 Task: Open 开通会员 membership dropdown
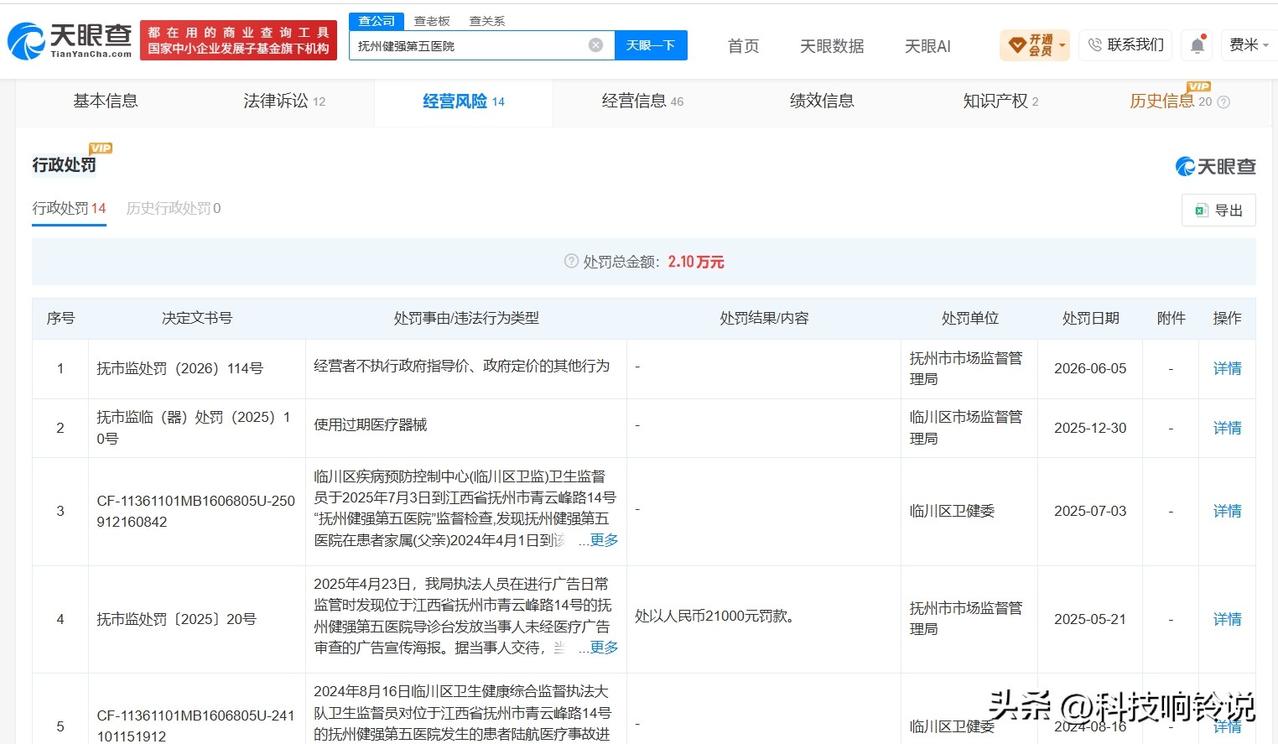tap(1036, 45)
